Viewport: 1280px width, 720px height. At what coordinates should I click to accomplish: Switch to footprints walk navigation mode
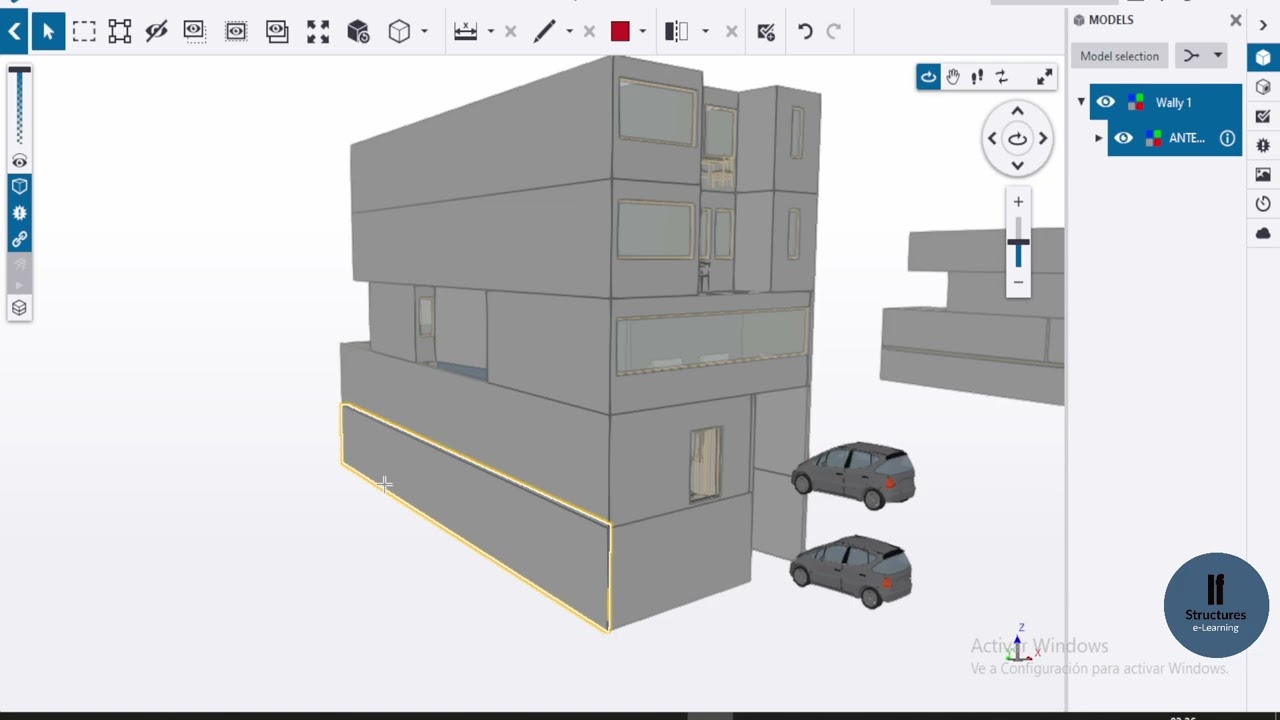point(977,77)
